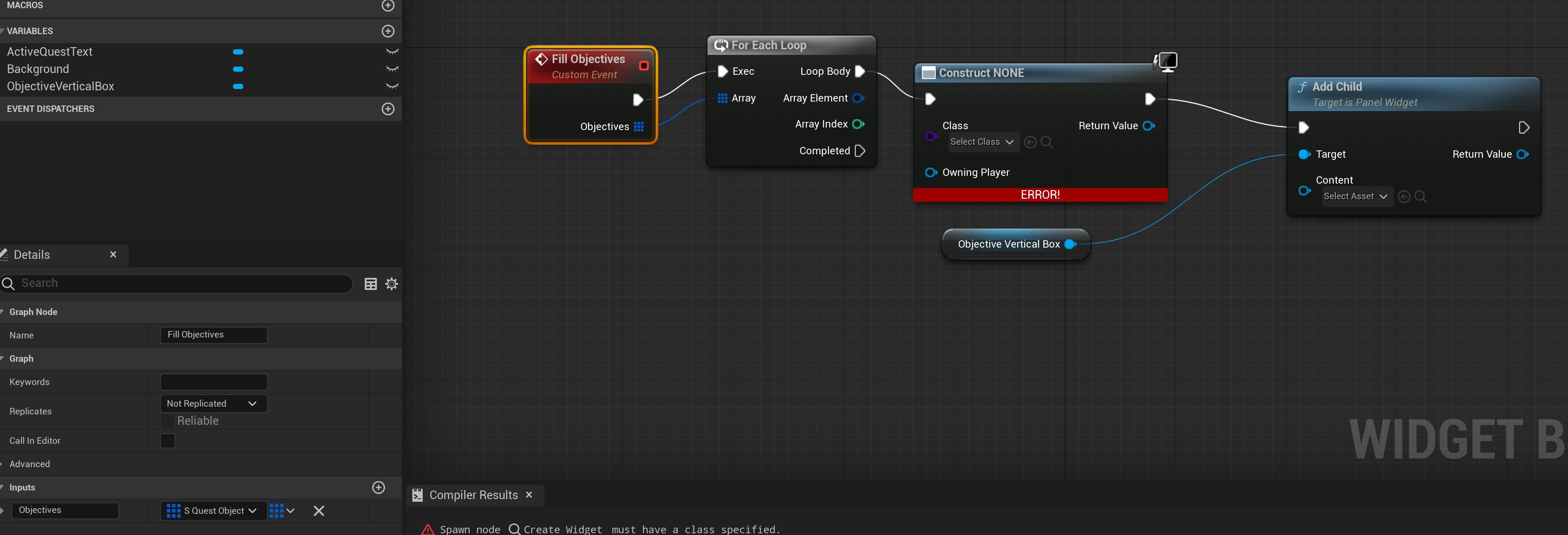Screen dimensions: 1568x535
Task: Add new input parameter to Fill Objectives
Action: [x=378, y=487]
